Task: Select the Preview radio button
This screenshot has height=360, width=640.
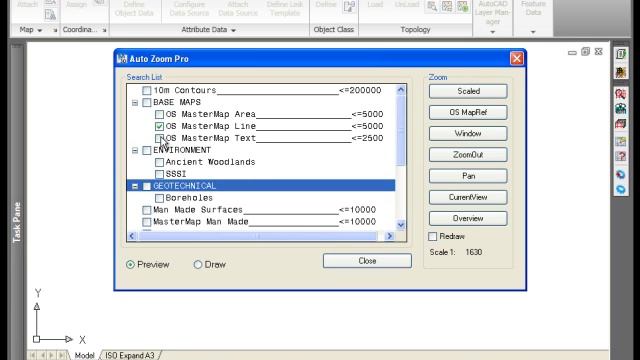Action: pos(130,264)
